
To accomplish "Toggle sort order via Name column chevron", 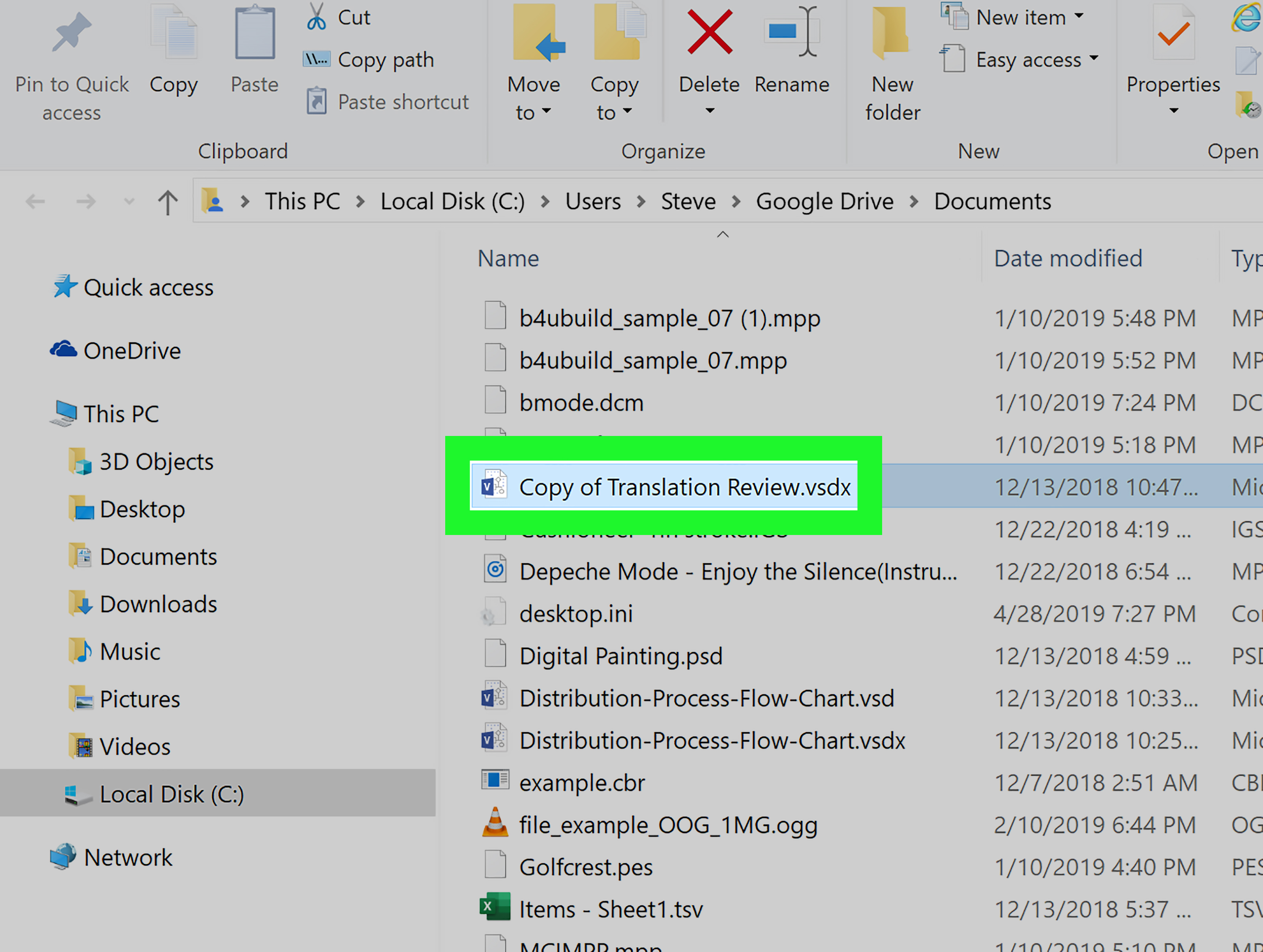I will tap(722, 235).
